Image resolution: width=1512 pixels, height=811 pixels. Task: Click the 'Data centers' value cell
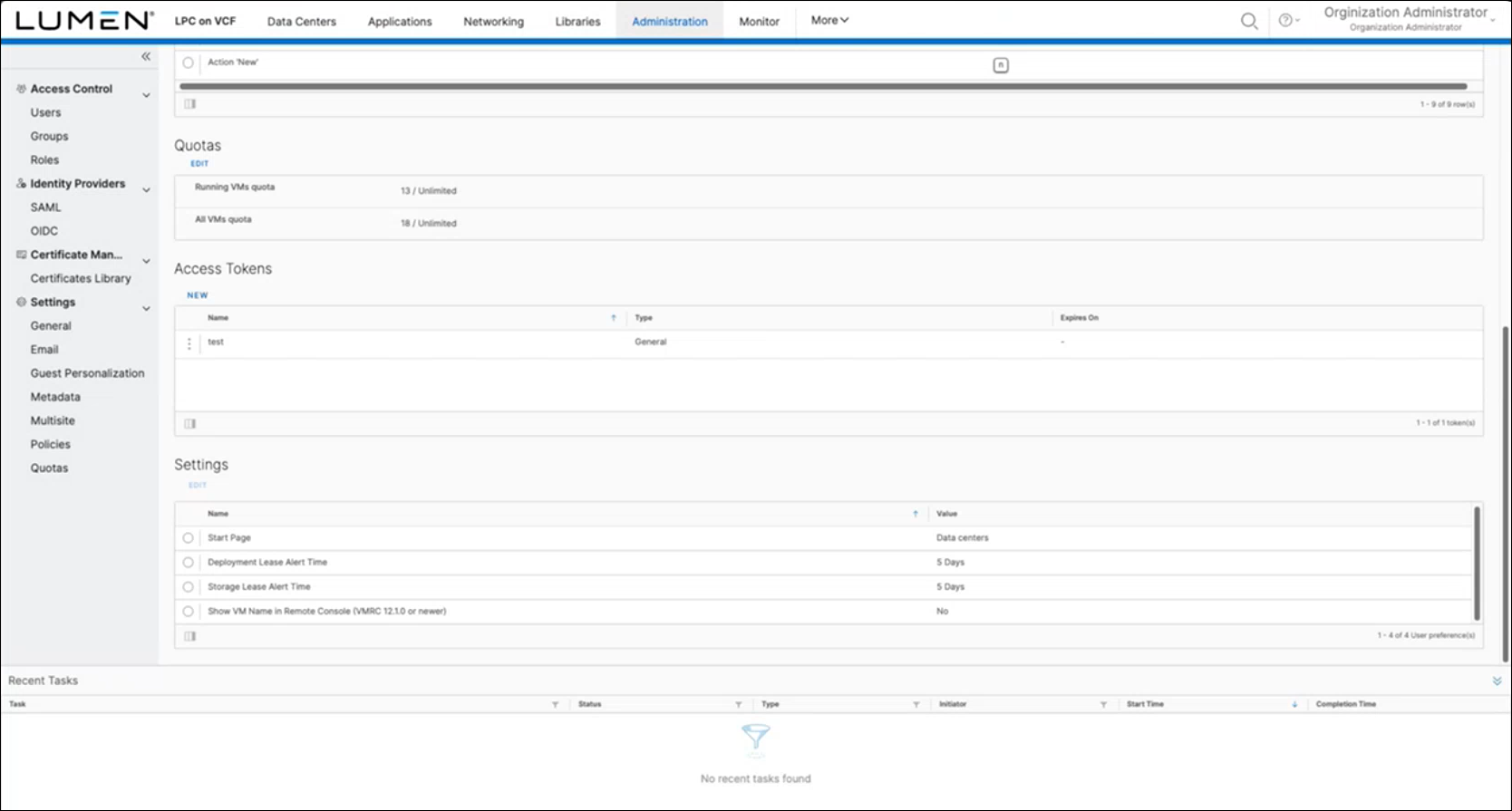pyautogui.click(x=963, y=538)
